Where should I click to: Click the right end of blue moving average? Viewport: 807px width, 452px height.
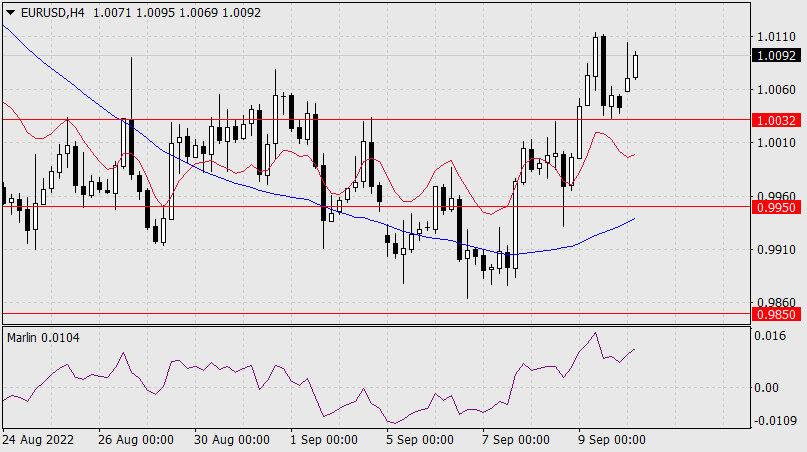635,219
